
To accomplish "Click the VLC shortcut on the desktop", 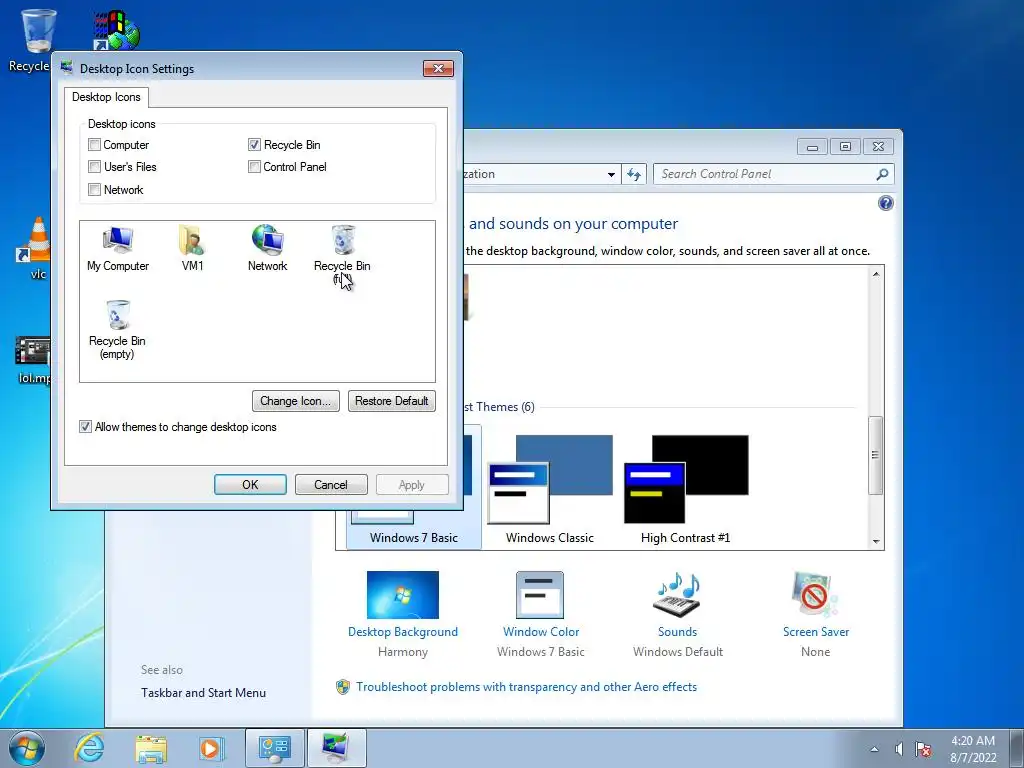I will pyautogui.click(x=36, y=248).
